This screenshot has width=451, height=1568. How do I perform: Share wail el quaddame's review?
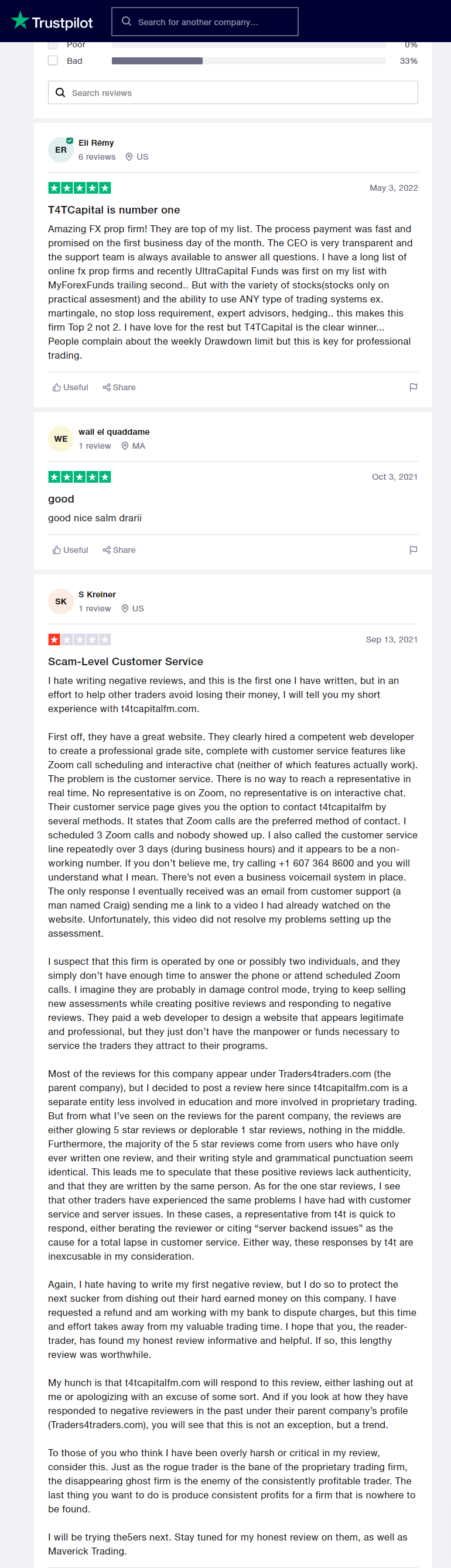pyautogui.click(x=119, y=549)
